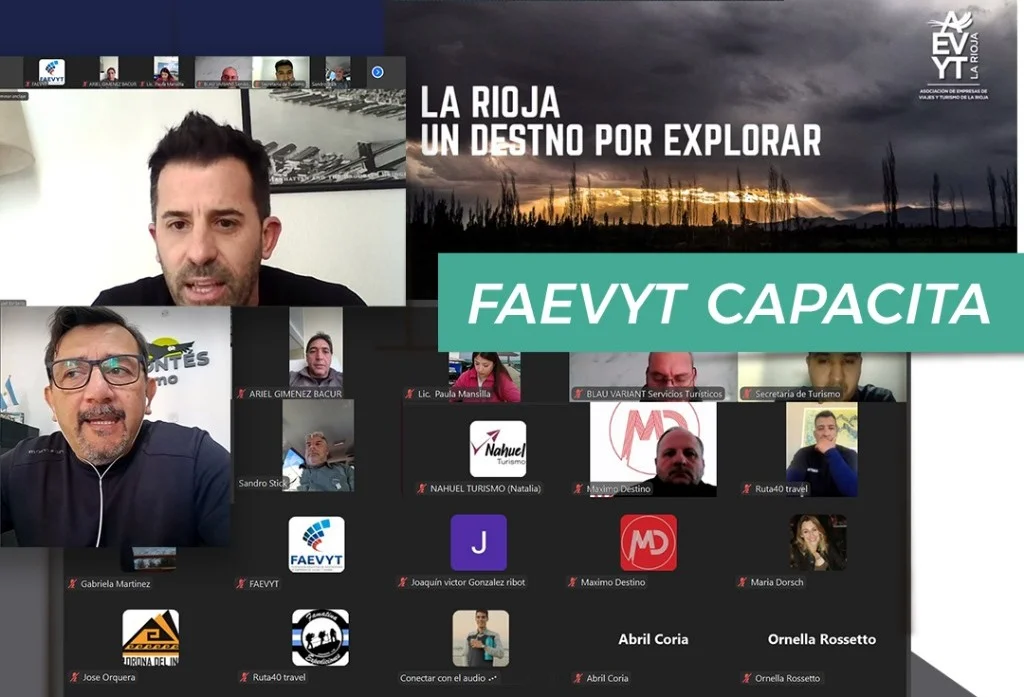Click the red MD square logo avatar
The width and height of the screenshot is (1024, 697).
[x=648, y=543]
